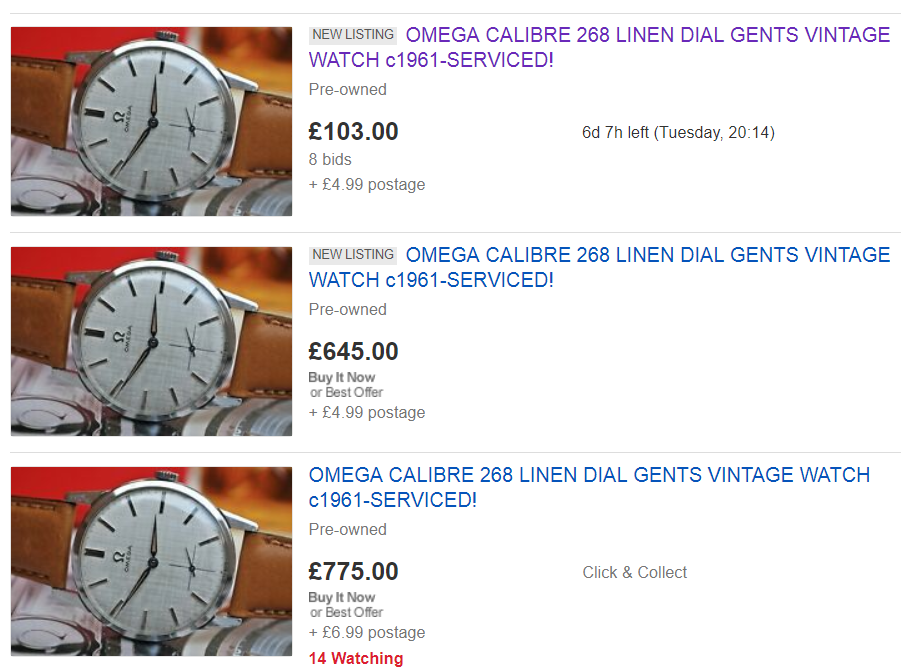Click 'or Best Offer' on the £645.00 listing
920x670 pixels.
[347, 392]
